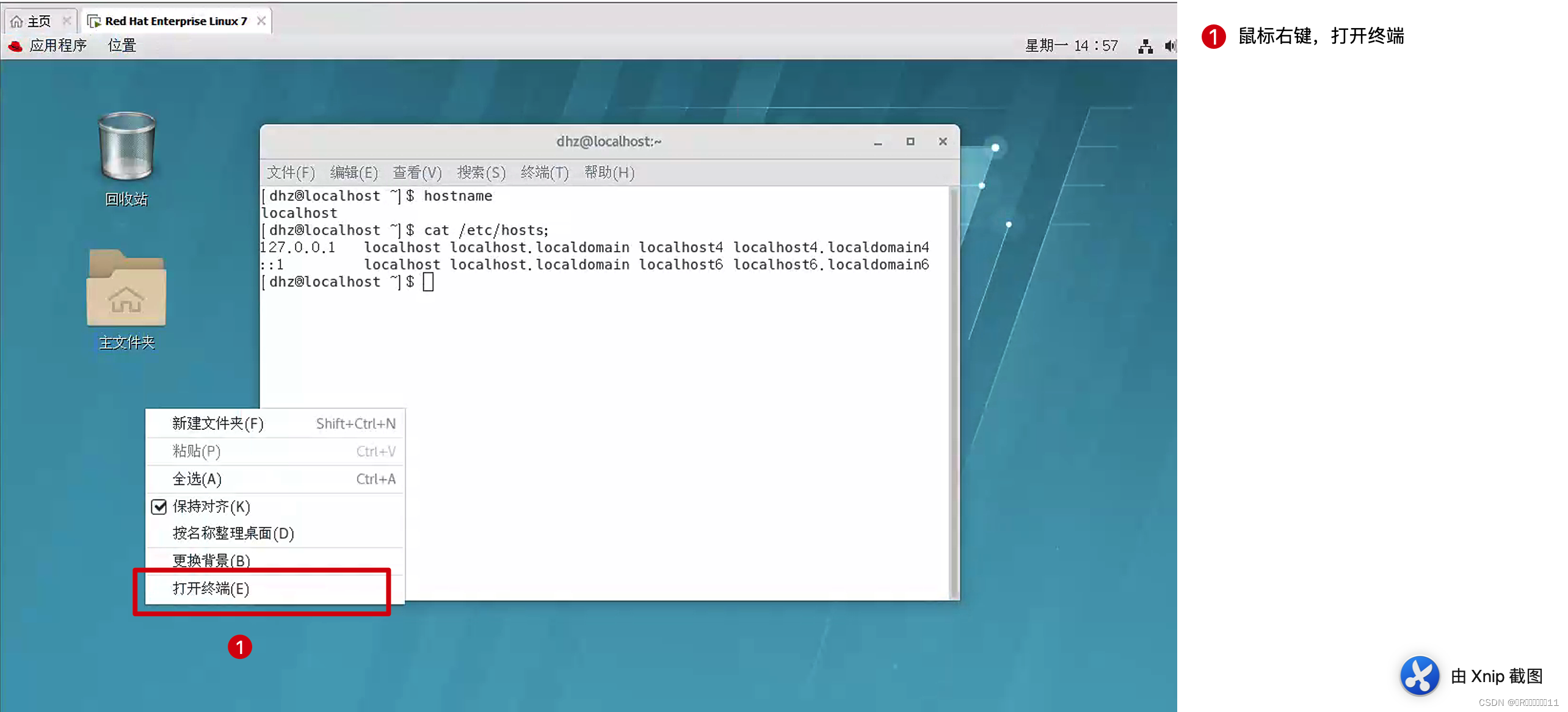
Task: Open the 主文件夹 home folder icon
Action: click(x=126, y=289)
